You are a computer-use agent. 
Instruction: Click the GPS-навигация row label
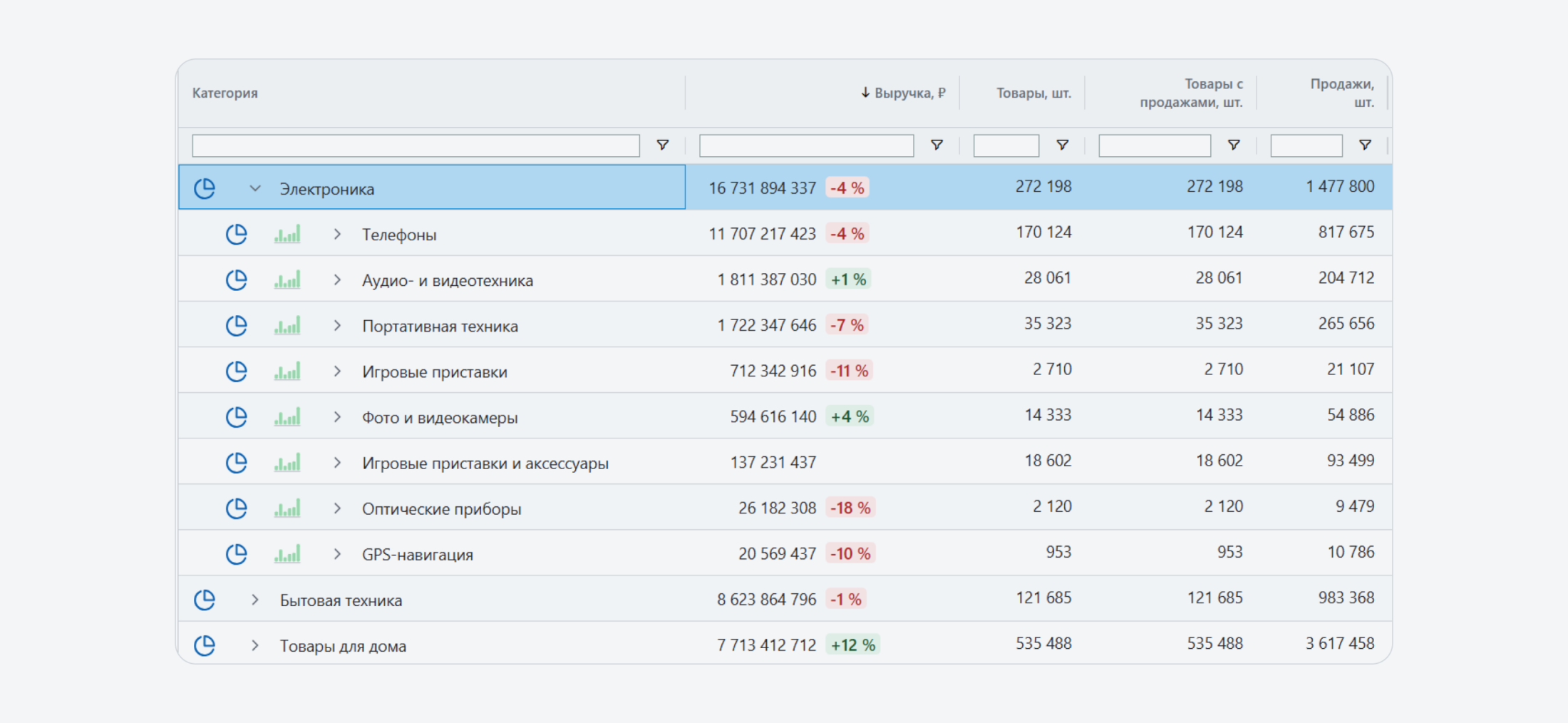point(418,555)
